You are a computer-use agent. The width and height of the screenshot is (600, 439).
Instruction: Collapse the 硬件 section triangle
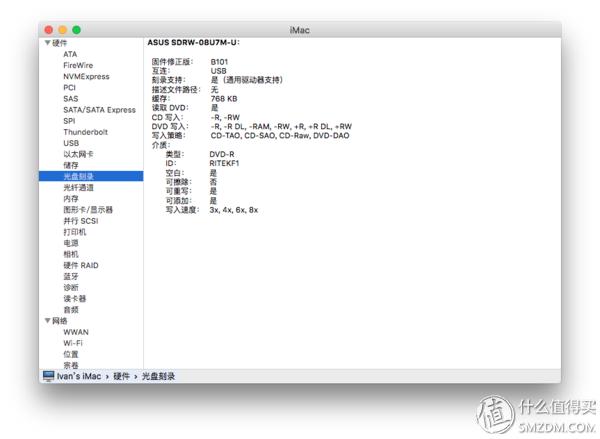[46, 43]
